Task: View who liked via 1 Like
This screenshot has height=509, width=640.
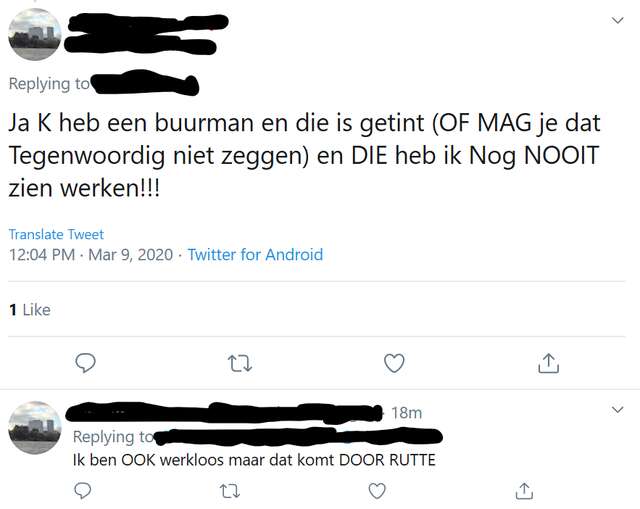Action: click(x=30, y=310)
